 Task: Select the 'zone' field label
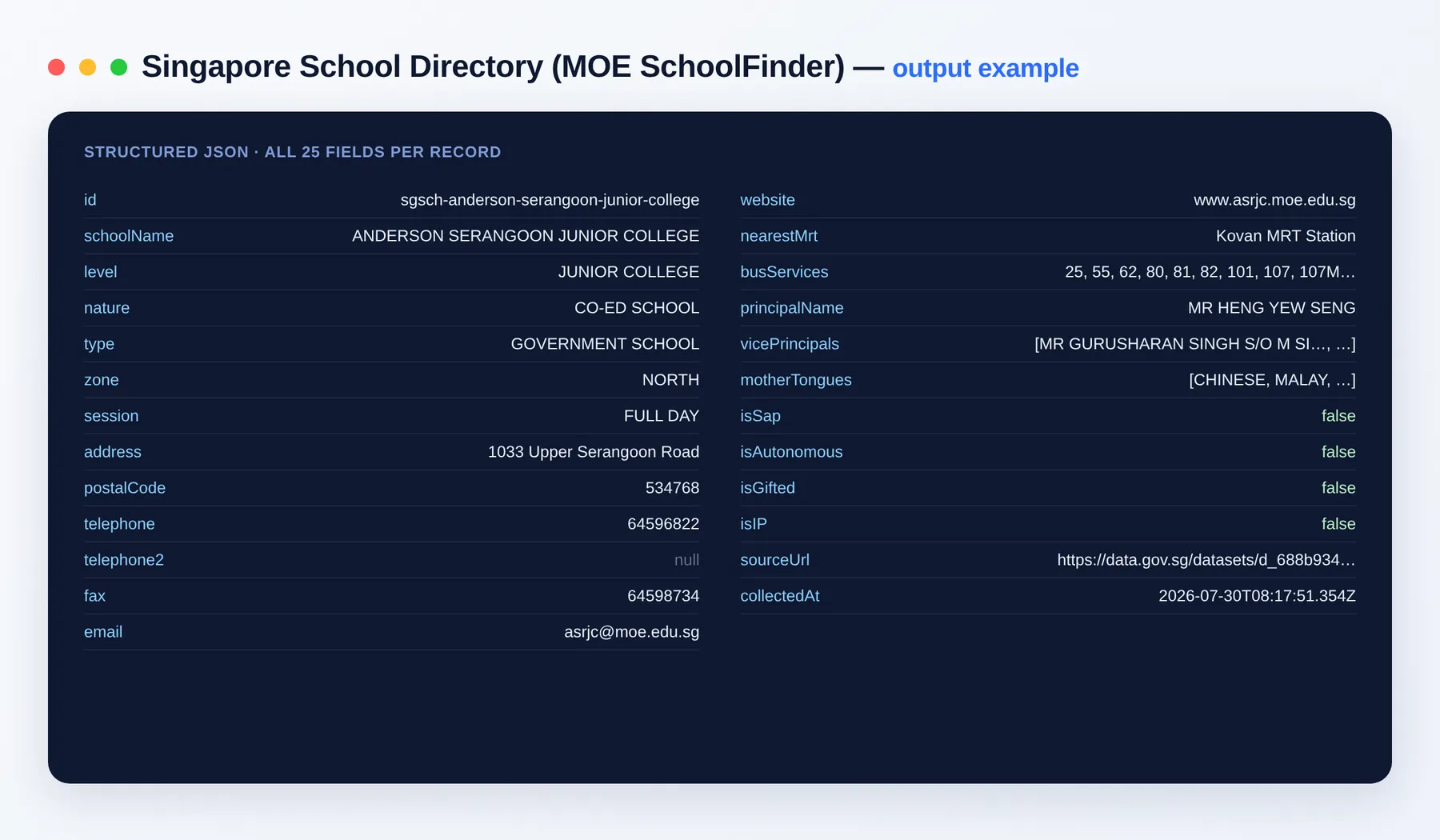[x=101, y=380]
